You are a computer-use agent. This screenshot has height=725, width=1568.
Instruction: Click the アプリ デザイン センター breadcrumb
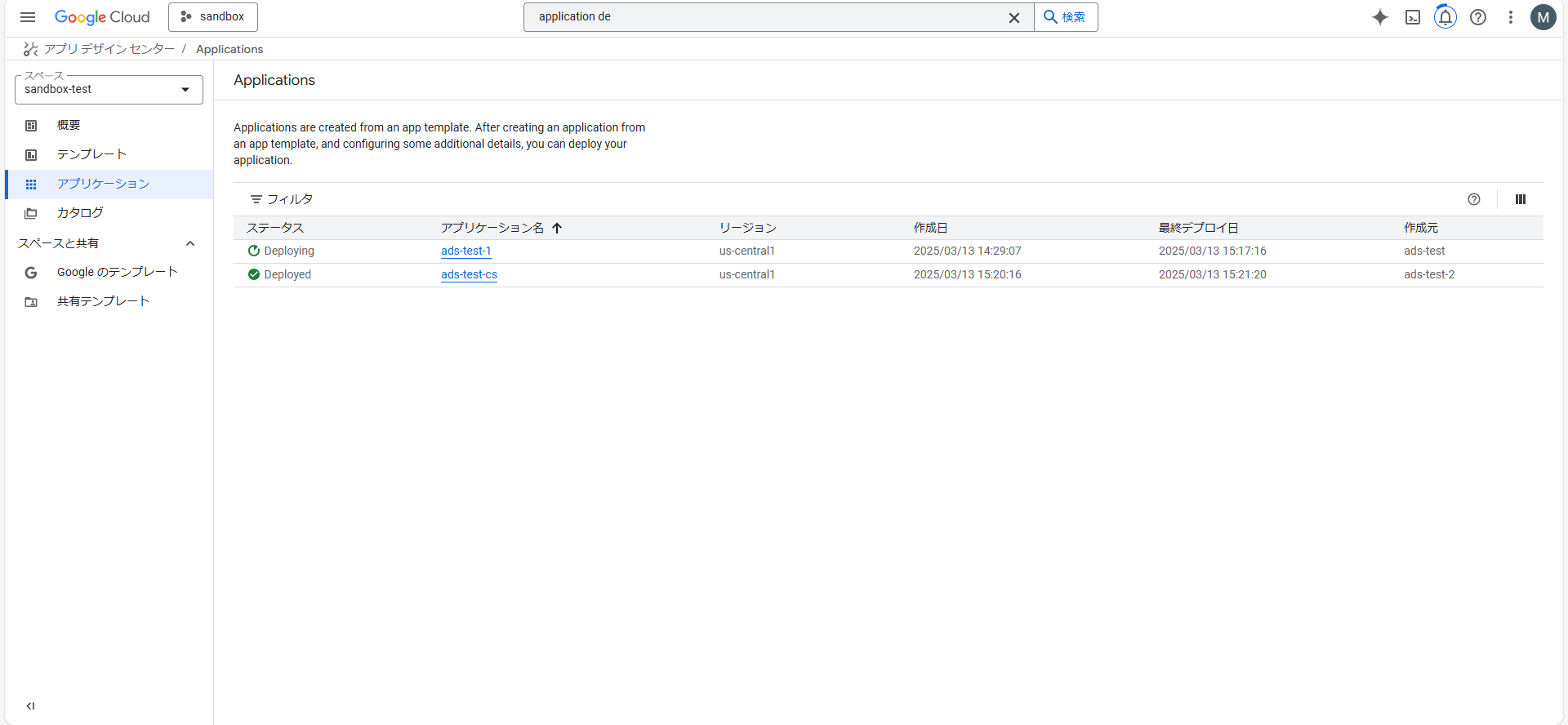coord(109,49)
